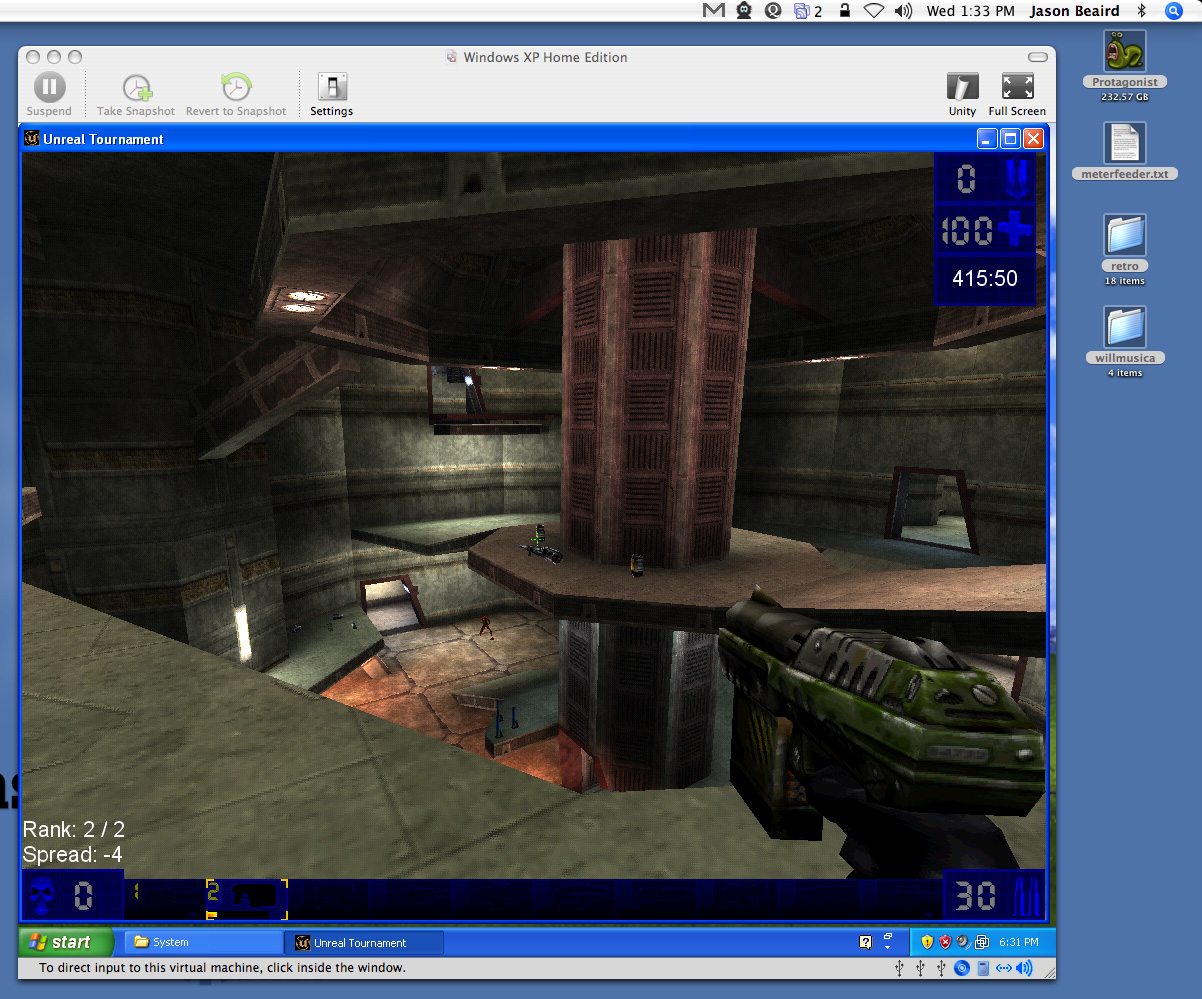This screenshot has width=1202, height=999.
Task: Click the Gmail notifier menu bar icon
Action: [713, 11]
